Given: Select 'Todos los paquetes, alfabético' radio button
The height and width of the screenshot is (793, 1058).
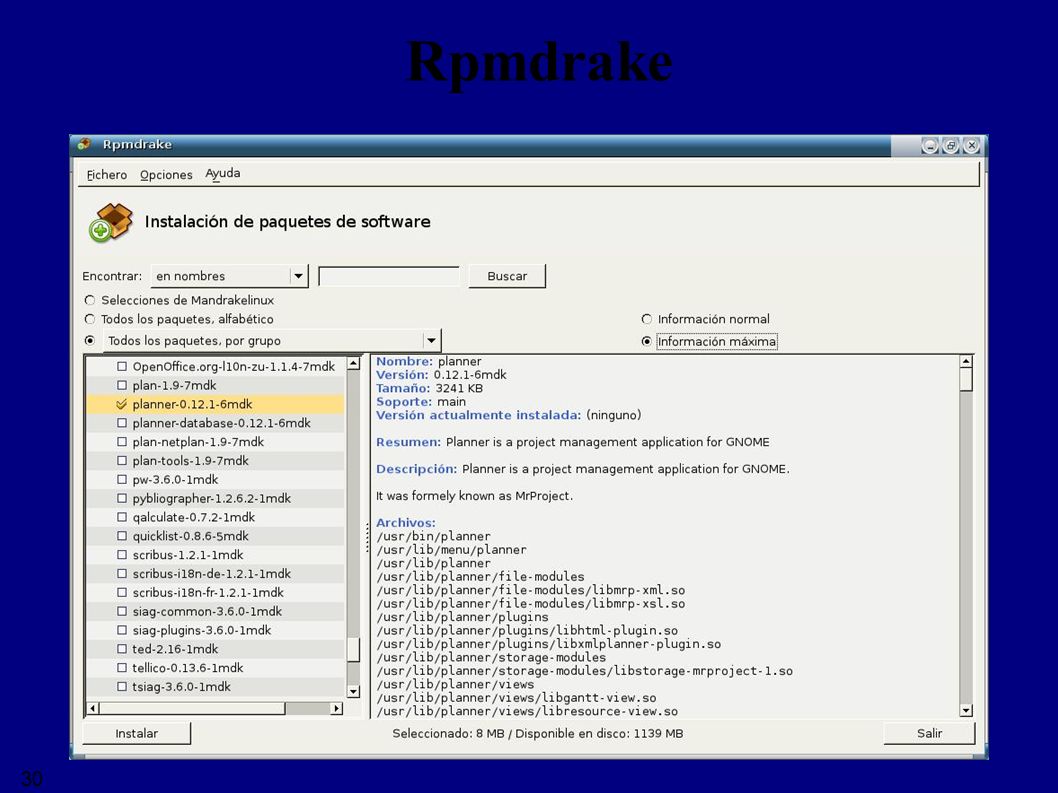Looking at the screenshot, I should pos(90,319).
